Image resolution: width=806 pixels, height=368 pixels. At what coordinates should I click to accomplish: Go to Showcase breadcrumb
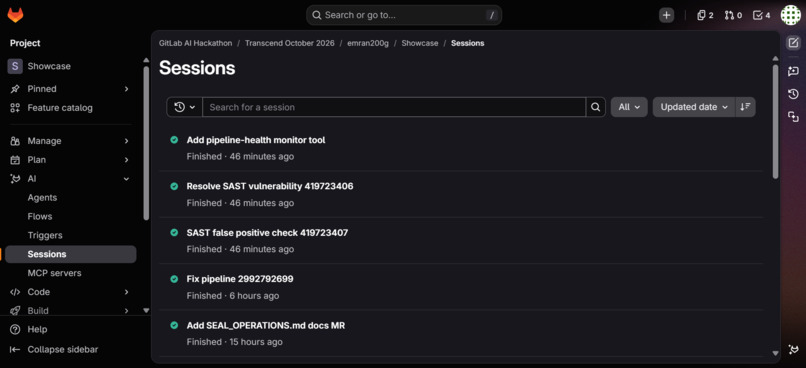(x=419, y=43)
